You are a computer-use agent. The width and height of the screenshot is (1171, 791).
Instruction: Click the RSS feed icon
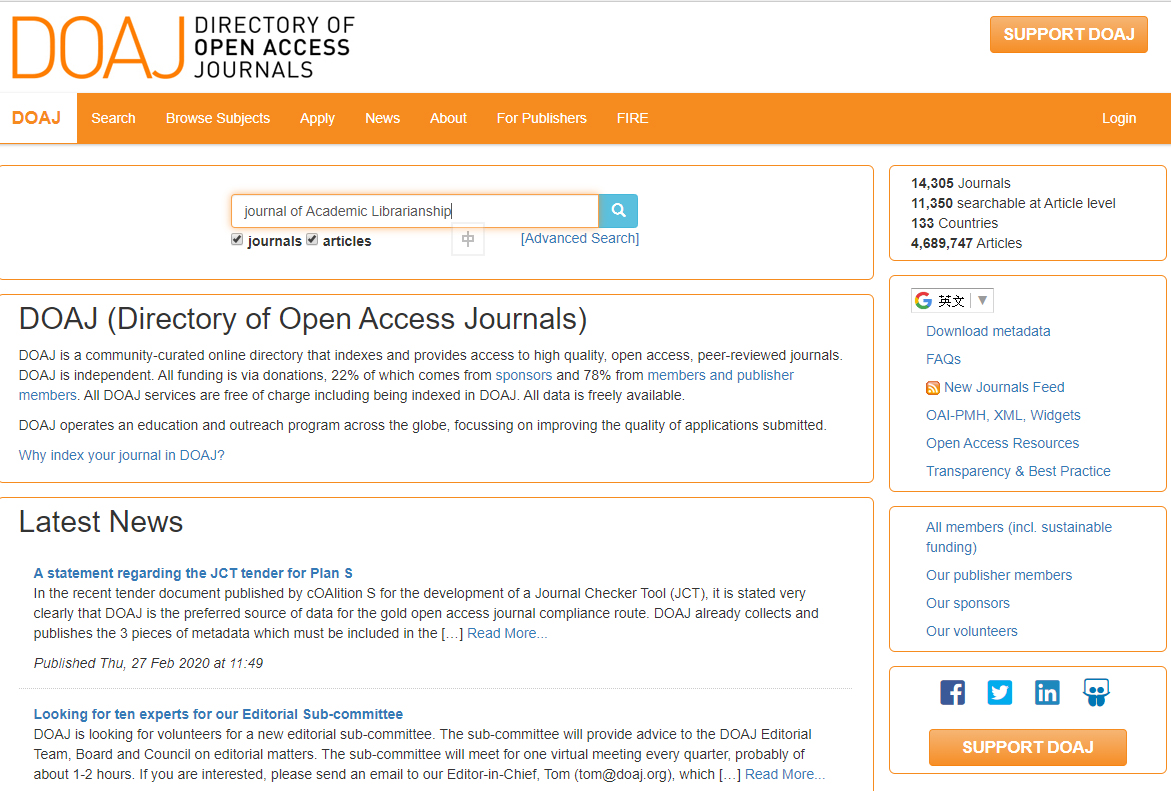(933, 388)
